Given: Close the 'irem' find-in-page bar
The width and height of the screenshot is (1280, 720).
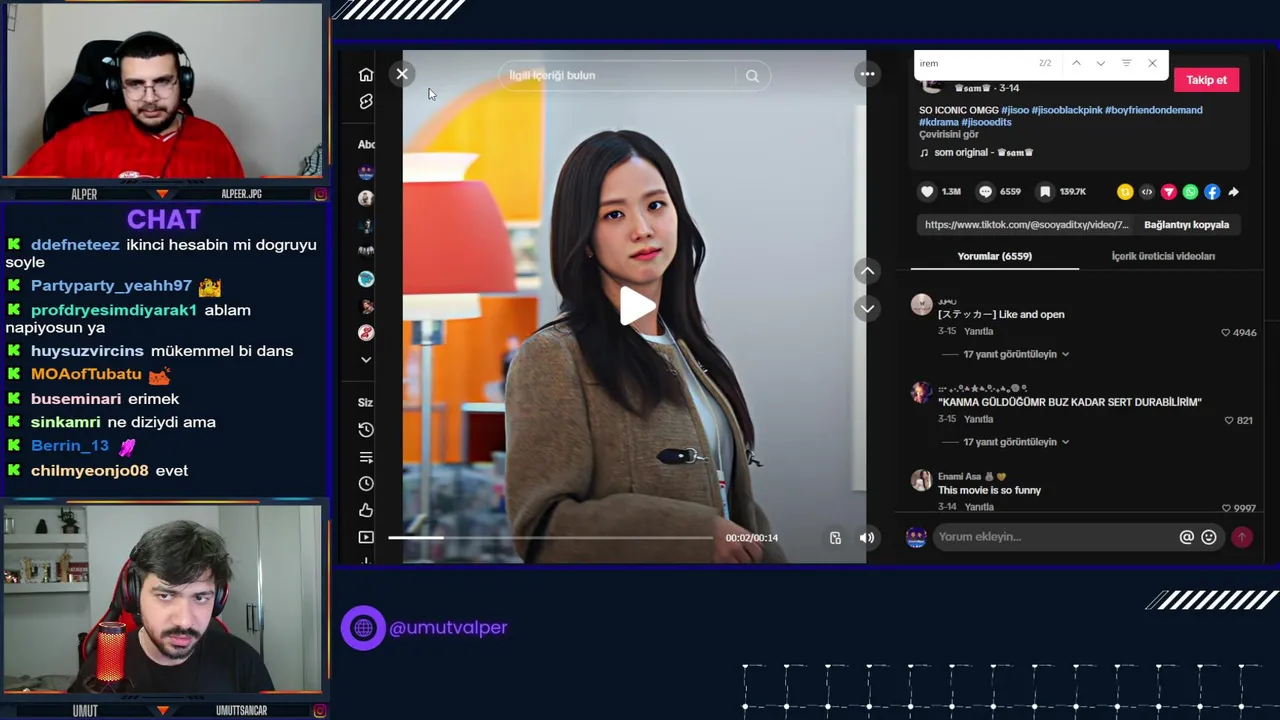Looking at the screenshot, I should [x=1152, y=63].
